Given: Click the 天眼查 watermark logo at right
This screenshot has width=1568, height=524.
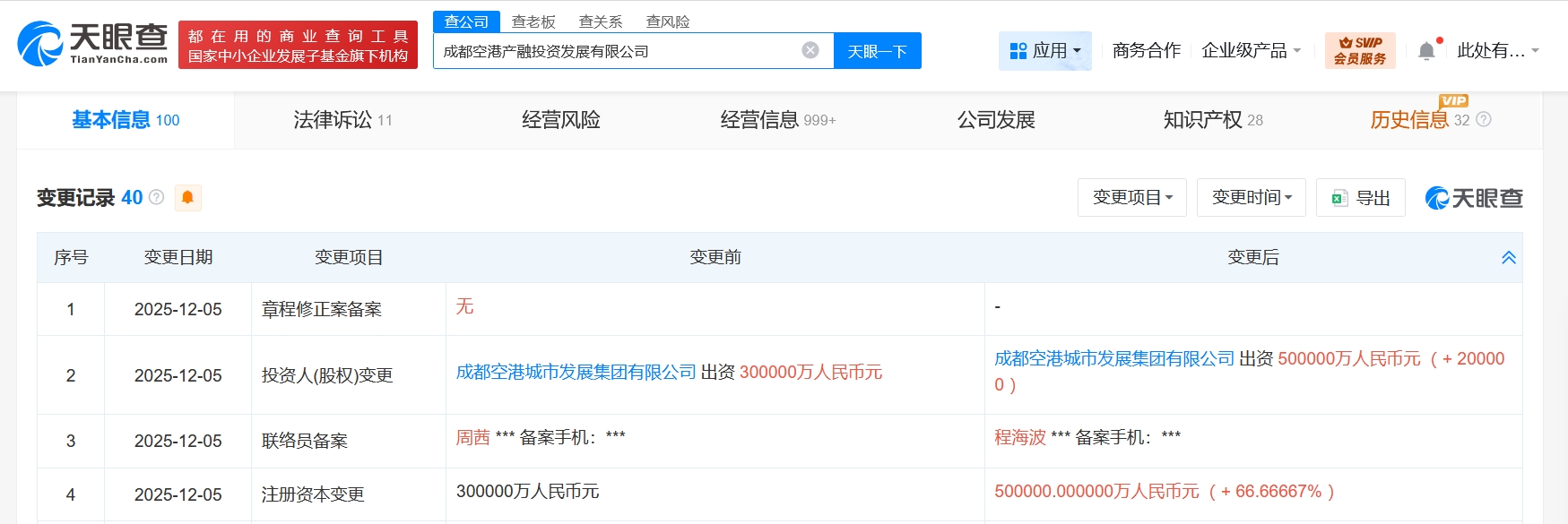Looking at the screenshot, I should [1474, 198].
